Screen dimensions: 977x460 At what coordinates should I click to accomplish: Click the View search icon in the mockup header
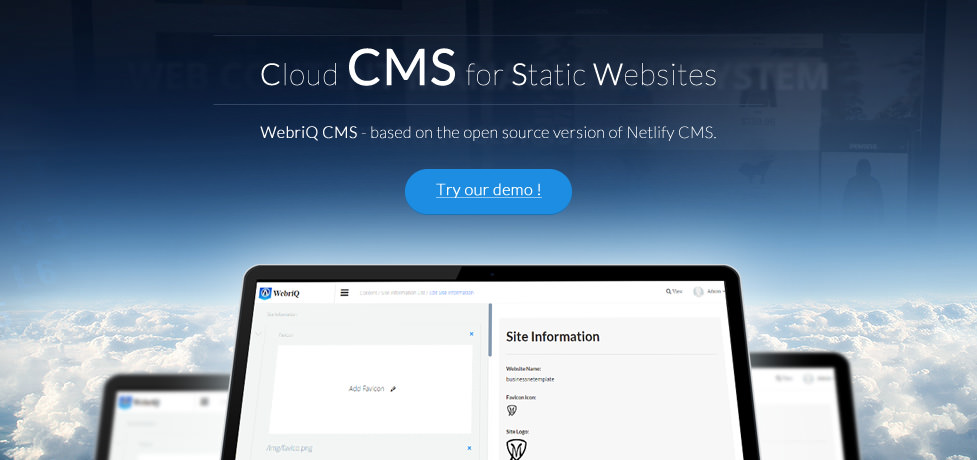click(x=669, y=291)
